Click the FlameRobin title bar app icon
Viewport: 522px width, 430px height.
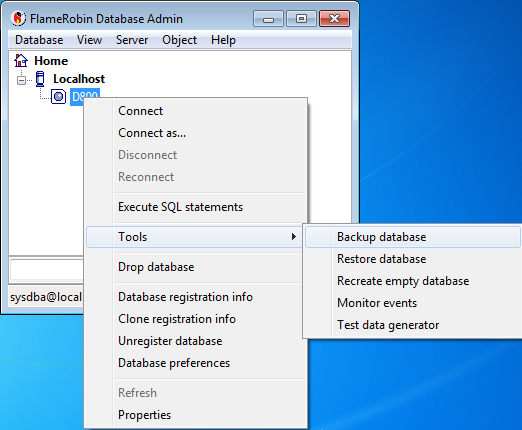(x=18, y=18)
